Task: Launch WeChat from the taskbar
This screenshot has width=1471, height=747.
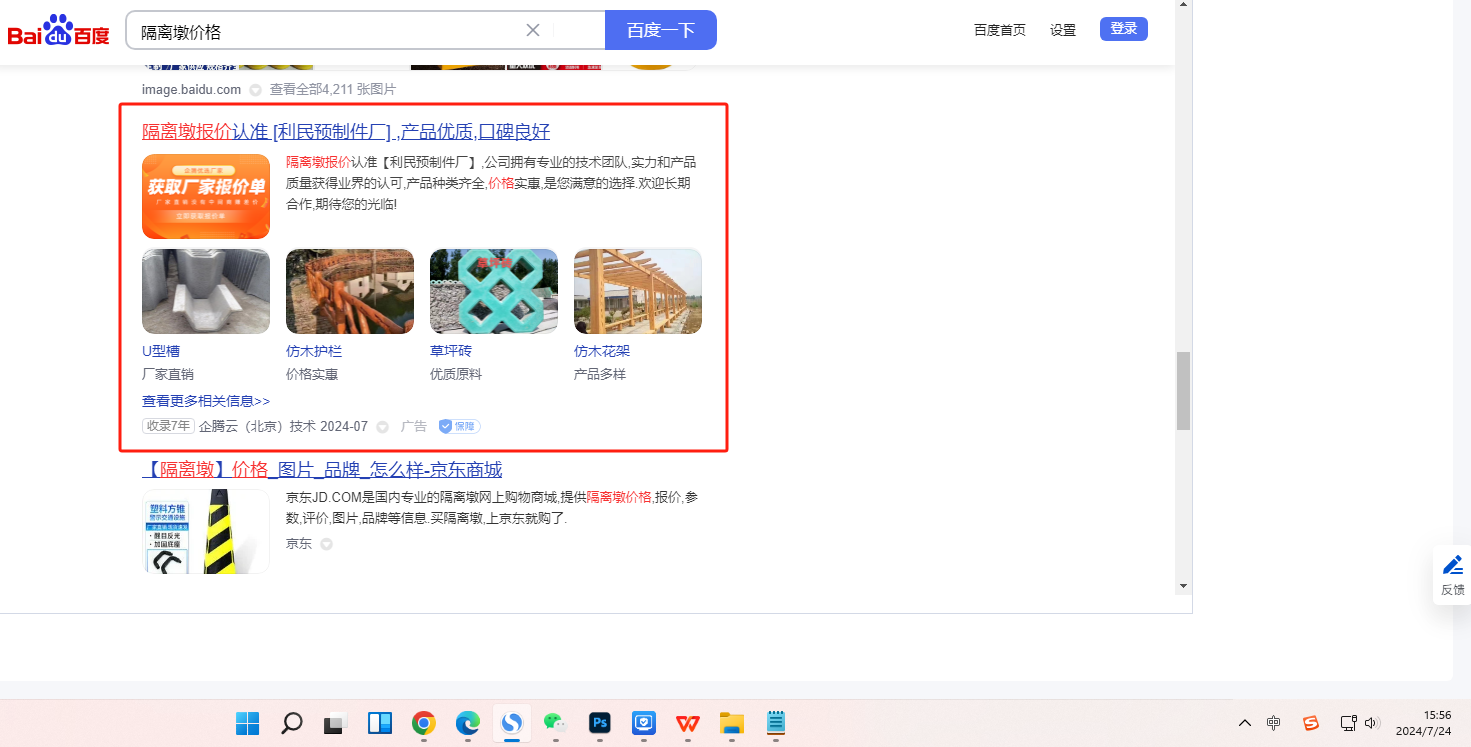Action: 555,723
